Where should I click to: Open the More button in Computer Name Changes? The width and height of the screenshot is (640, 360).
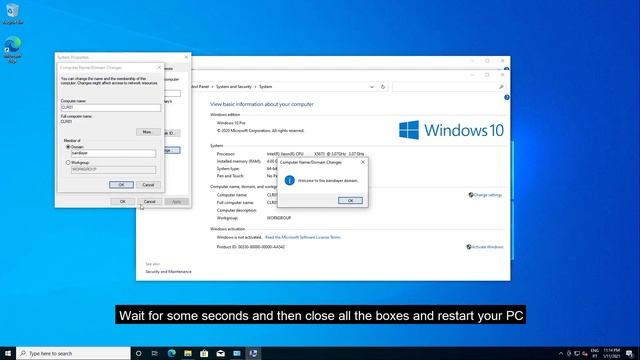[148, 132]
